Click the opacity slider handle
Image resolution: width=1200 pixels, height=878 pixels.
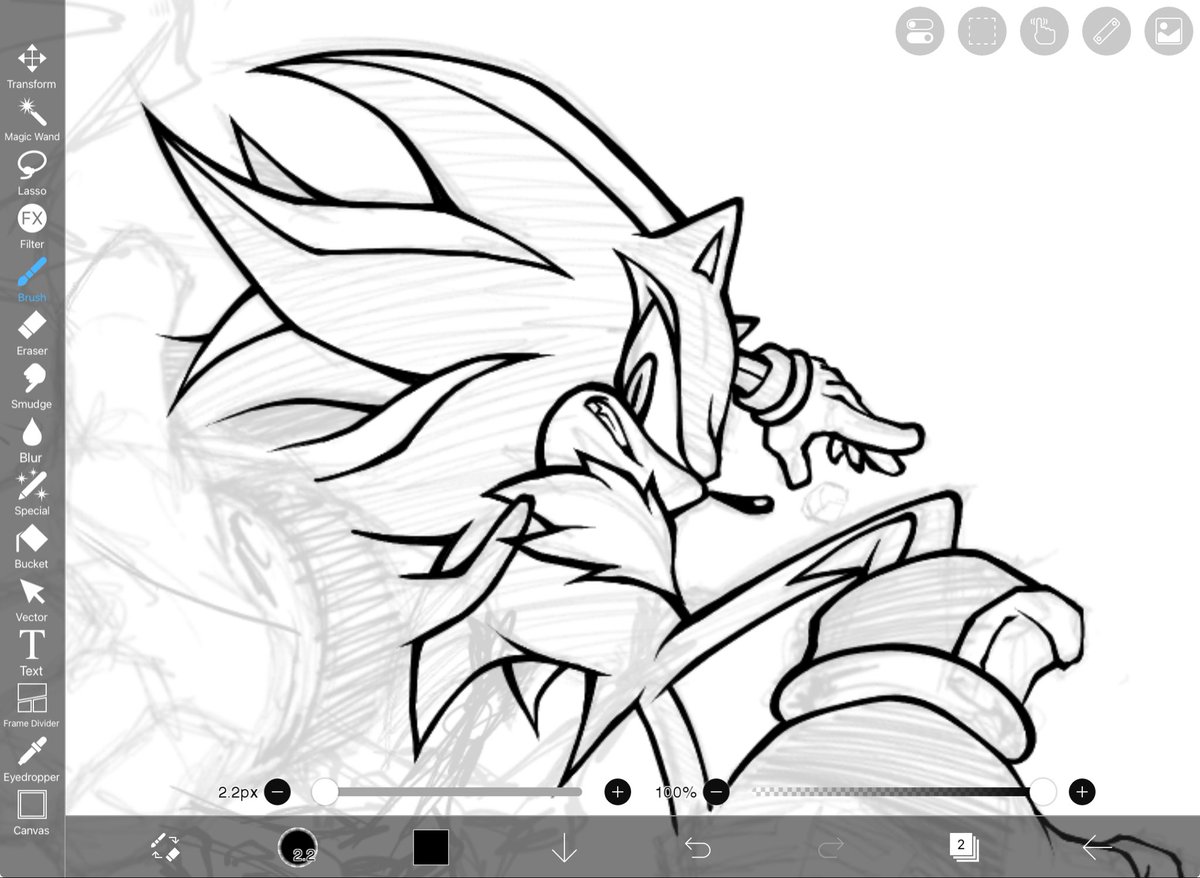pos(1043,792)
